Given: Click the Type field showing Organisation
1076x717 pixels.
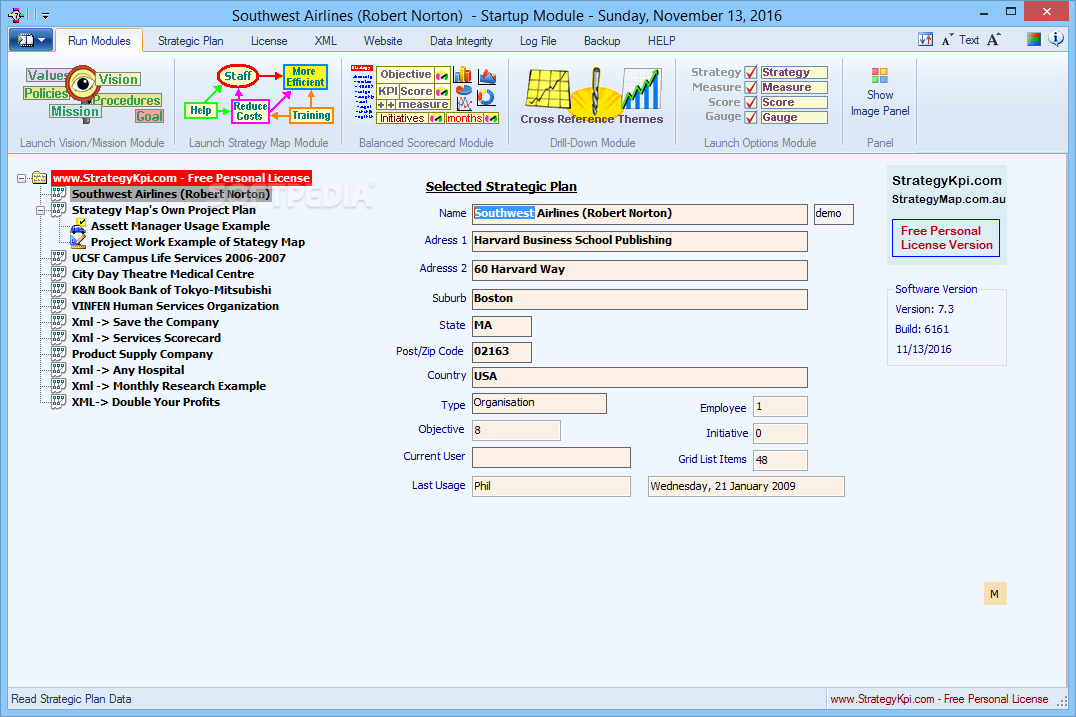Looking at the screenshot, I should pos(539,403).
